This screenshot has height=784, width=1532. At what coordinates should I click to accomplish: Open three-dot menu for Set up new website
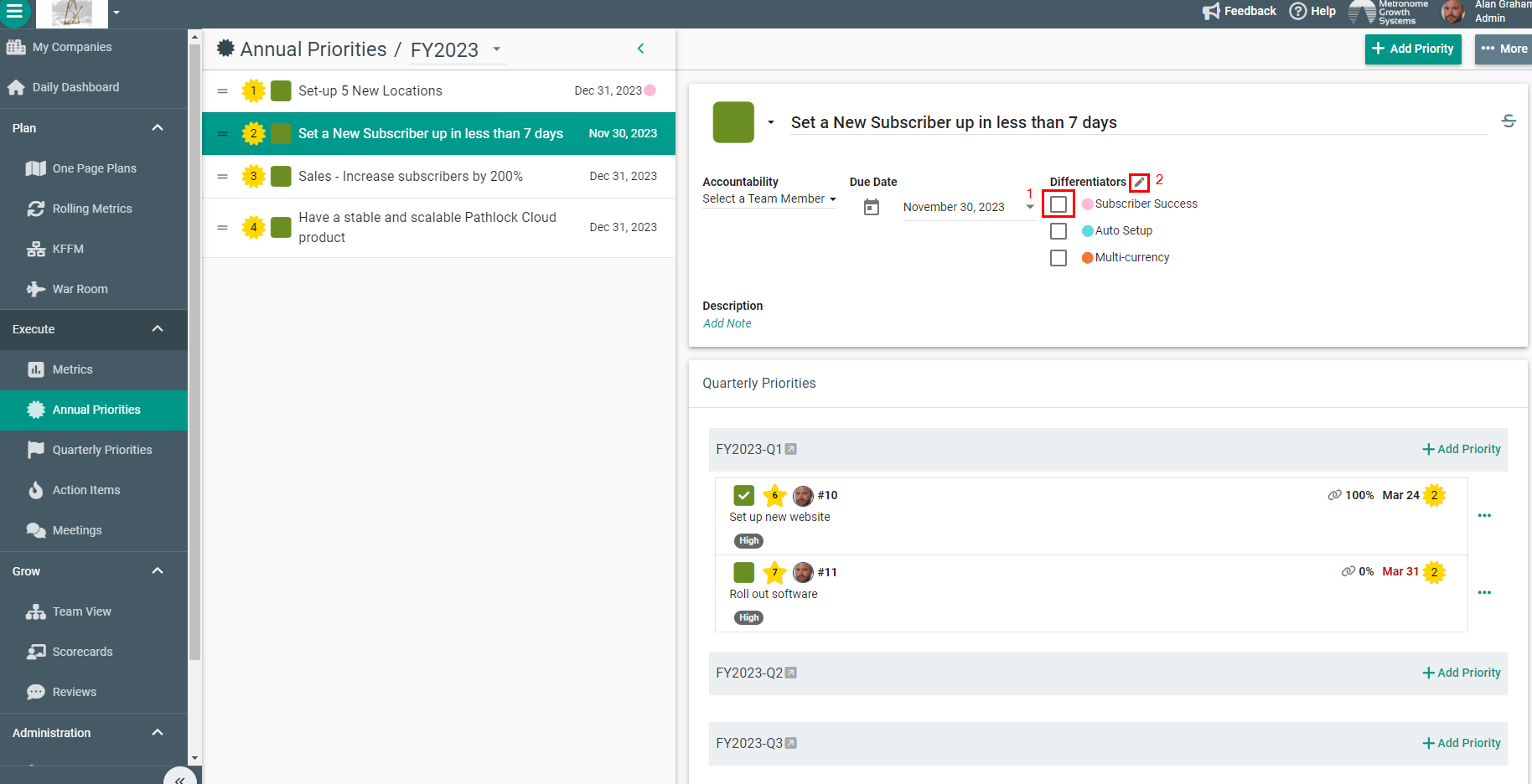1484,516
